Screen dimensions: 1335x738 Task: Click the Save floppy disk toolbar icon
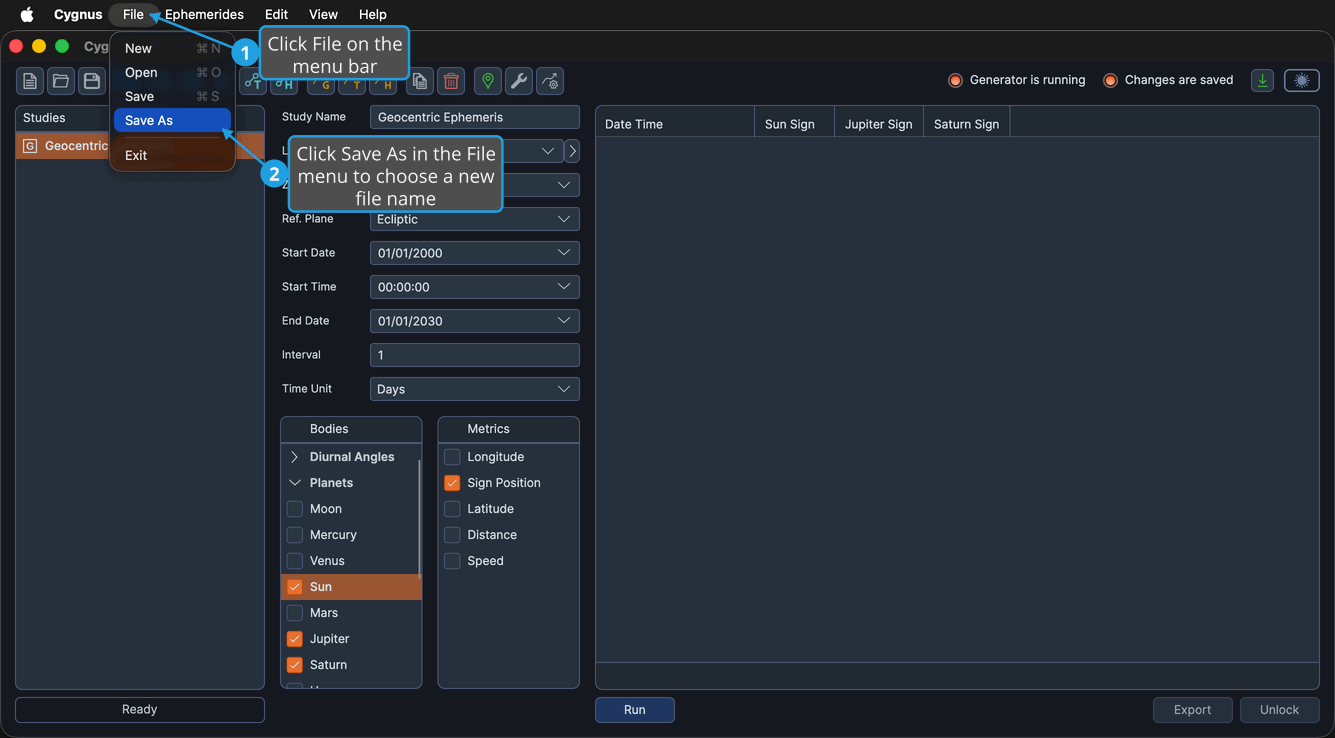[x=92, y=81]
